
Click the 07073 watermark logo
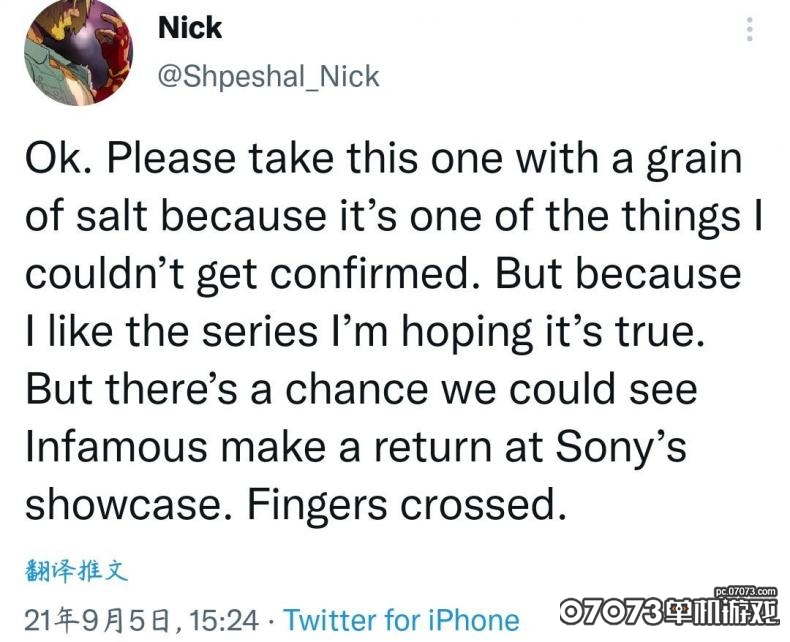click(669, 612)
